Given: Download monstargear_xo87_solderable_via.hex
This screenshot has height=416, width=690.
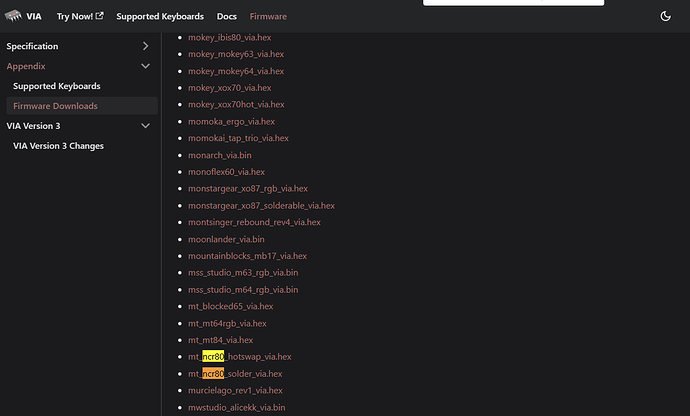Looking at the screenshot, I should (261, 206).
